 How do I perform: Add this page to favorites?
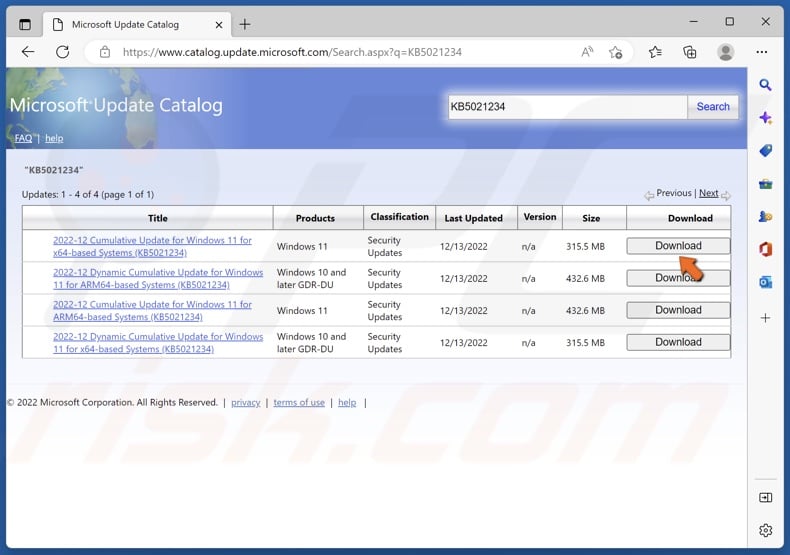(616, 52)
